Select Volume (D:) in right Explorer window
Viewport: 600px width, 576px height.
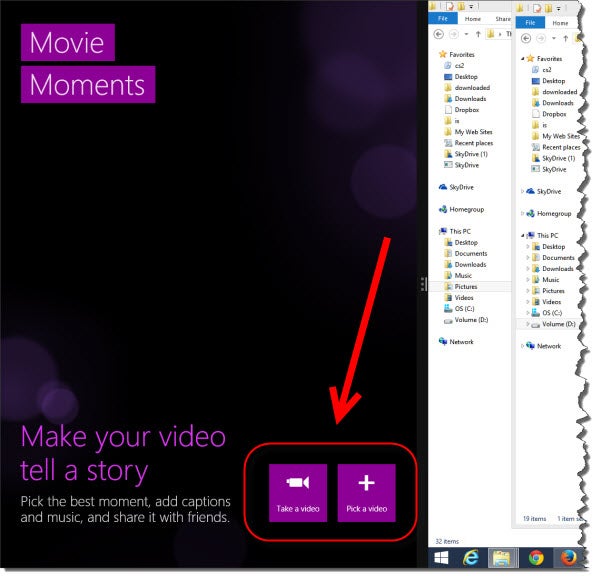click(x=558, y=324)
